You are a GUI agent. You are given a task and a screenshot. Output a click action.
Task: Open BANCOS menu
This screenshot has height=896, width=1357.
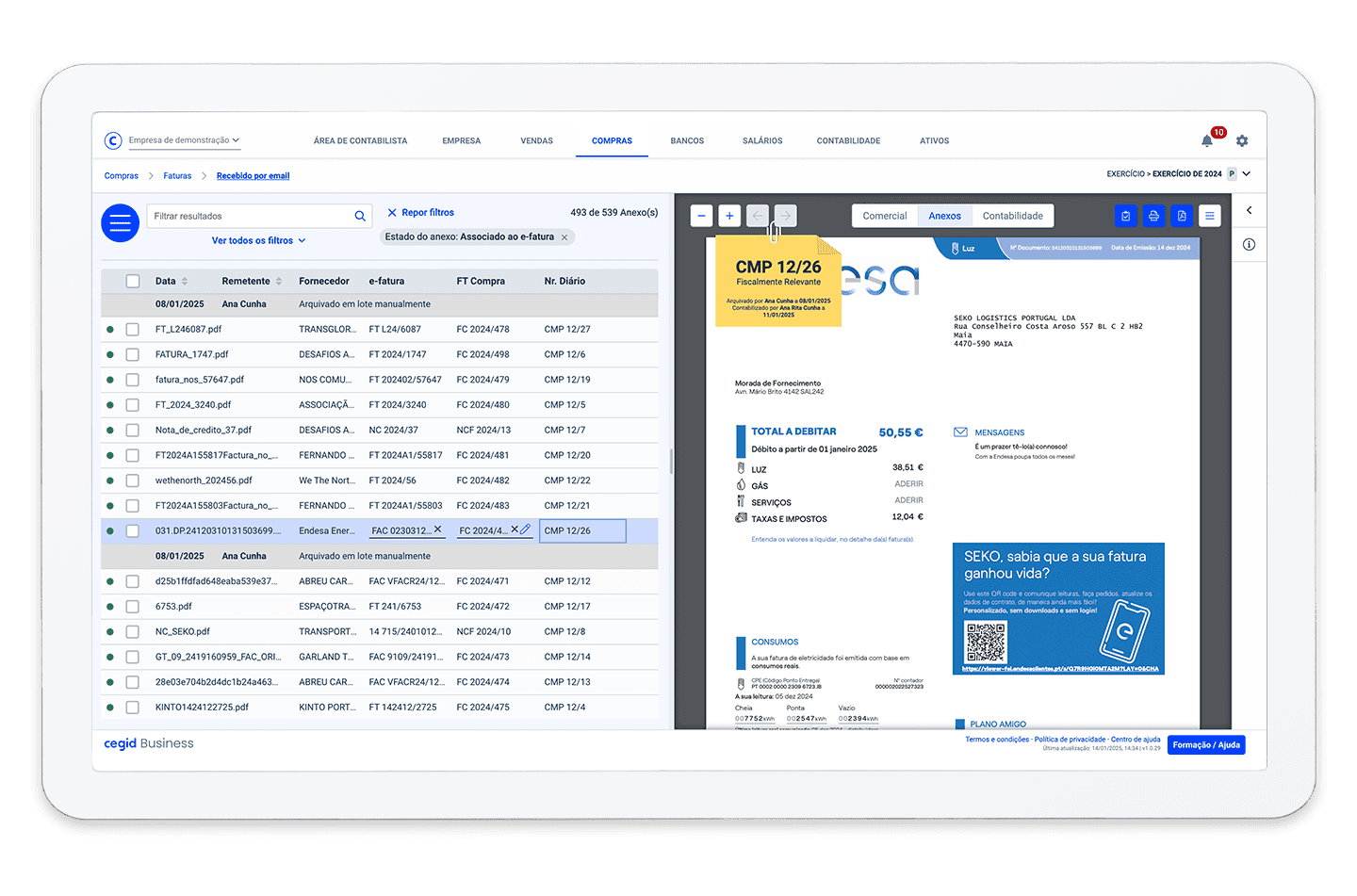click(687, 141)
